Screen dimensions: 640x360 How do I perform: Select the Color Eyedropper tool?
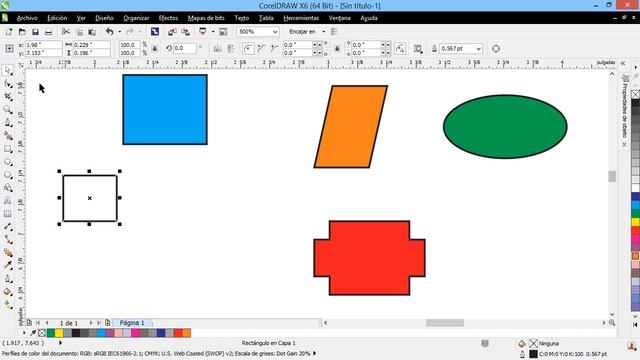[7, 266]
